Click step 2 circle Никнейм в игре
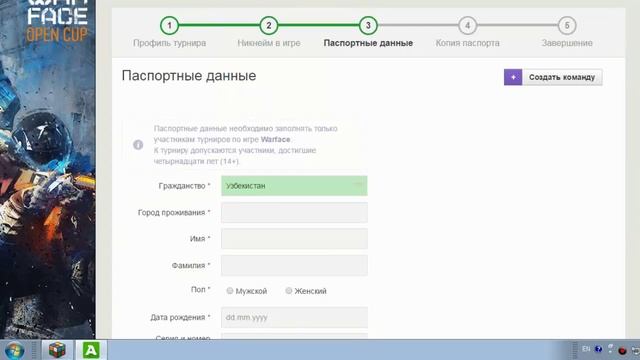Viewport: 640px width, 360px height. [x=269, y=26]
